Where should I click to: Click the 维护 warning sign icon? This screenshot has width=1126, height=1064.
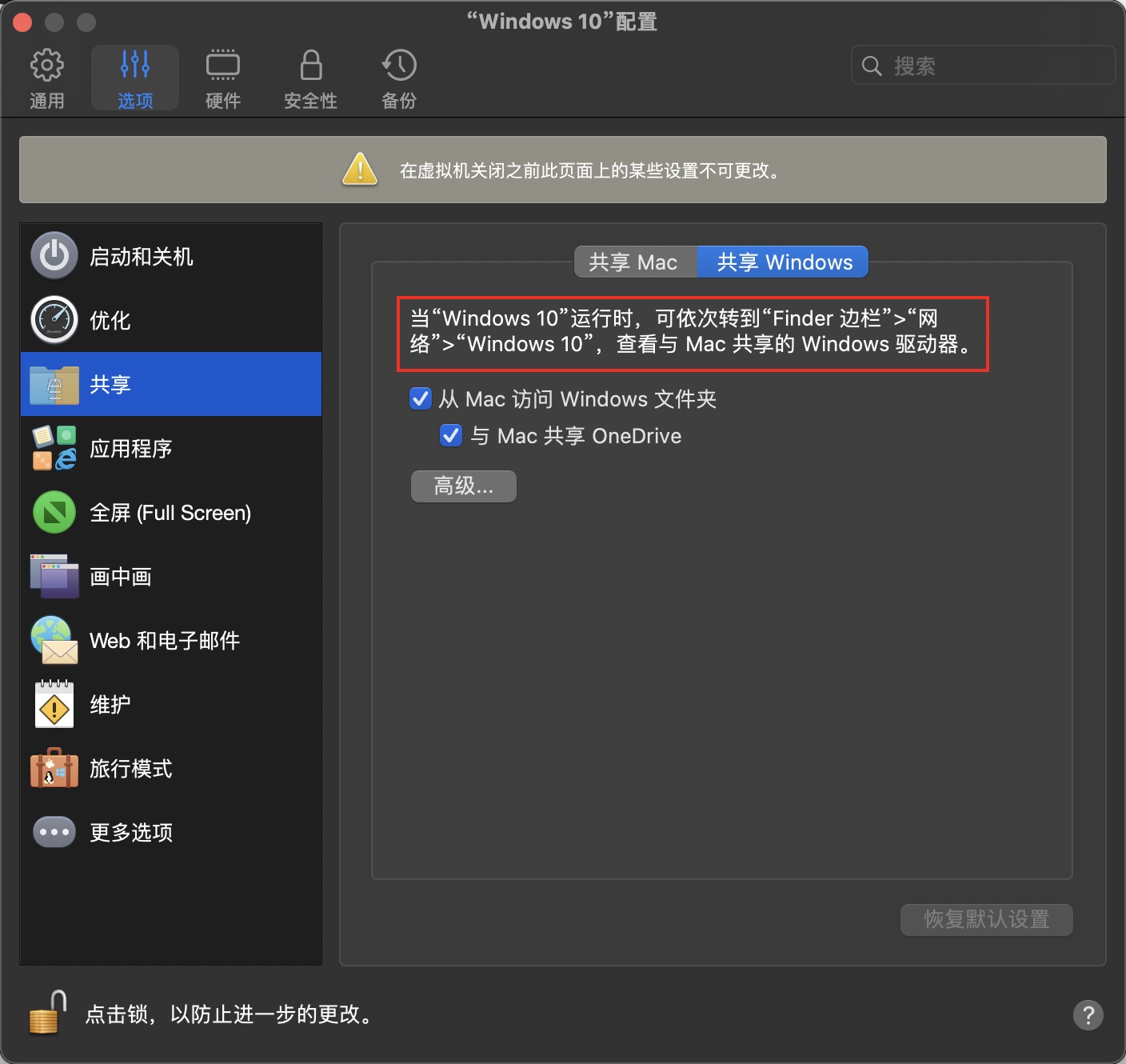(54, 704)
